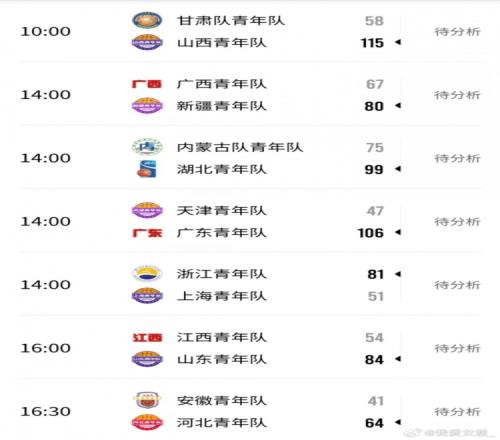The width and height of the screenshot is (500, 440).
Task: Click the 广西青年队 red logo
Action: click(147, 84)
